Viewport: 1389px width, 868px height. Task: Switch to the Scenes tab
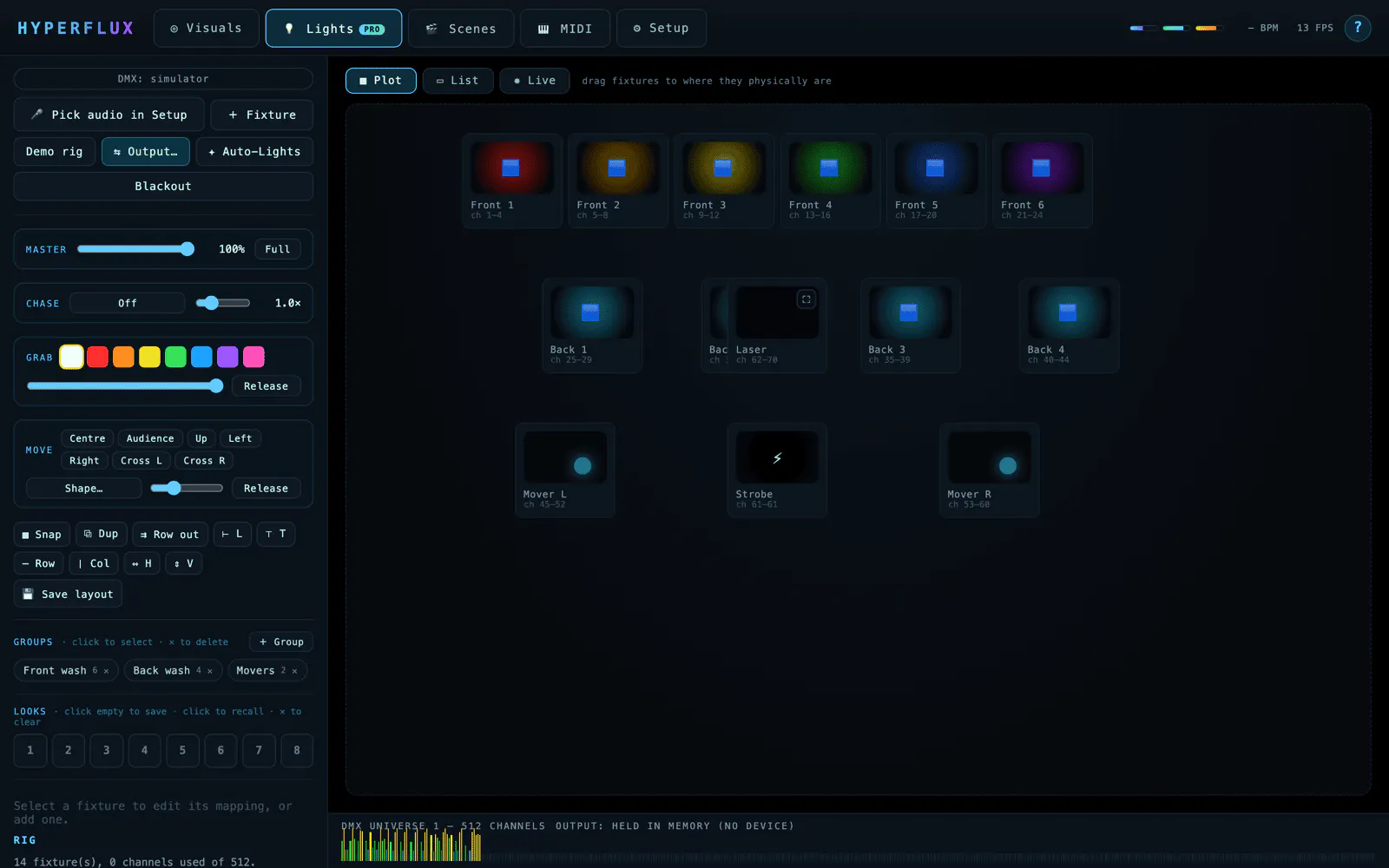[x=461, y=28]
